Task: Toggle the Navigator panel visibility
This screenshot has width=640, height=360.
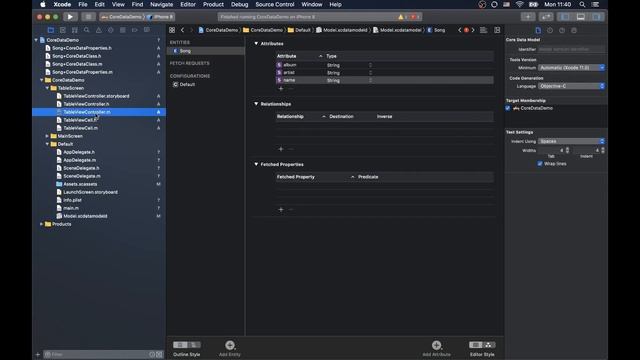Action: click(x=565, y=17)
